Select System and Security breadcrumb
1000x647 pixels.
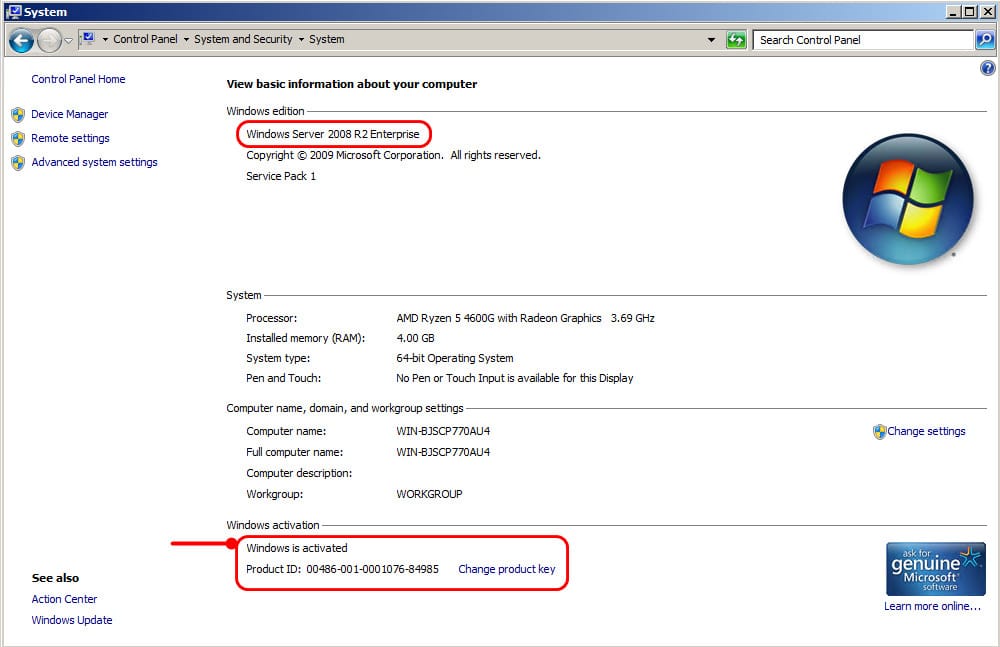[x=243, y=39]
